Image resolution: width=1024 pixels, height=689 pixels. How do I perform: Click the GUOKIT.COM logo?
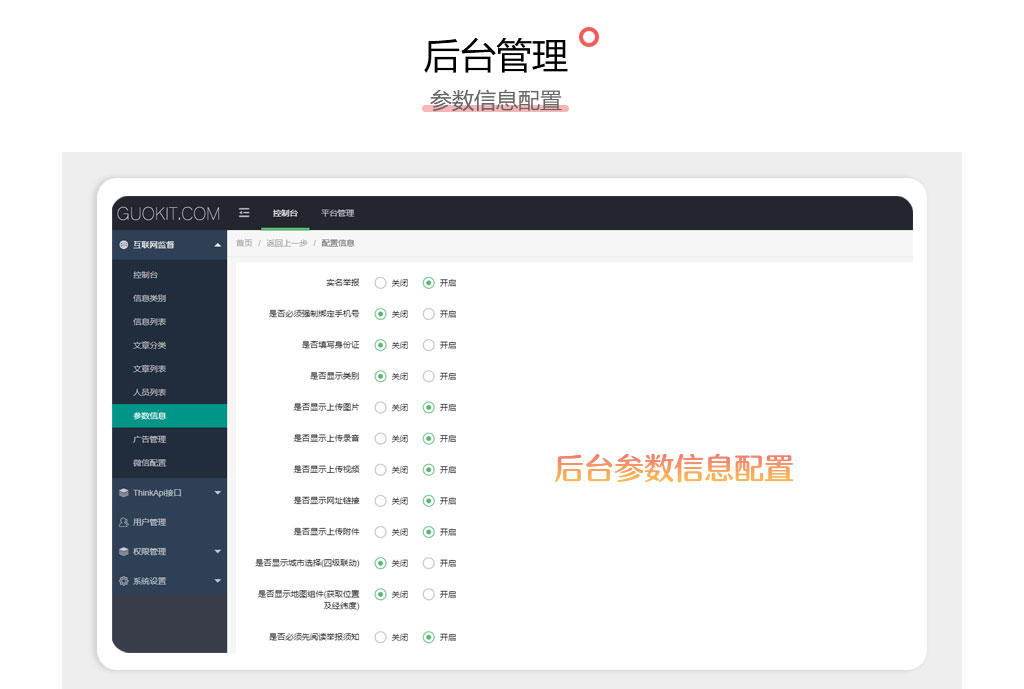point(168,213)
